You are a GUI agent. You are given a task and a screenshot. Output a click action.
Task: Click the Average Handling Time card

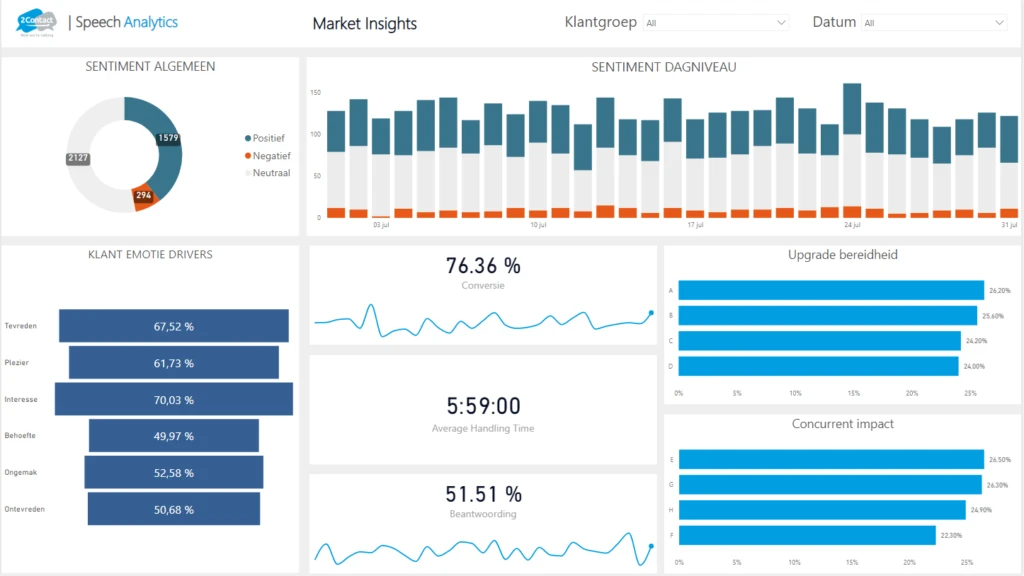point(483,410)
